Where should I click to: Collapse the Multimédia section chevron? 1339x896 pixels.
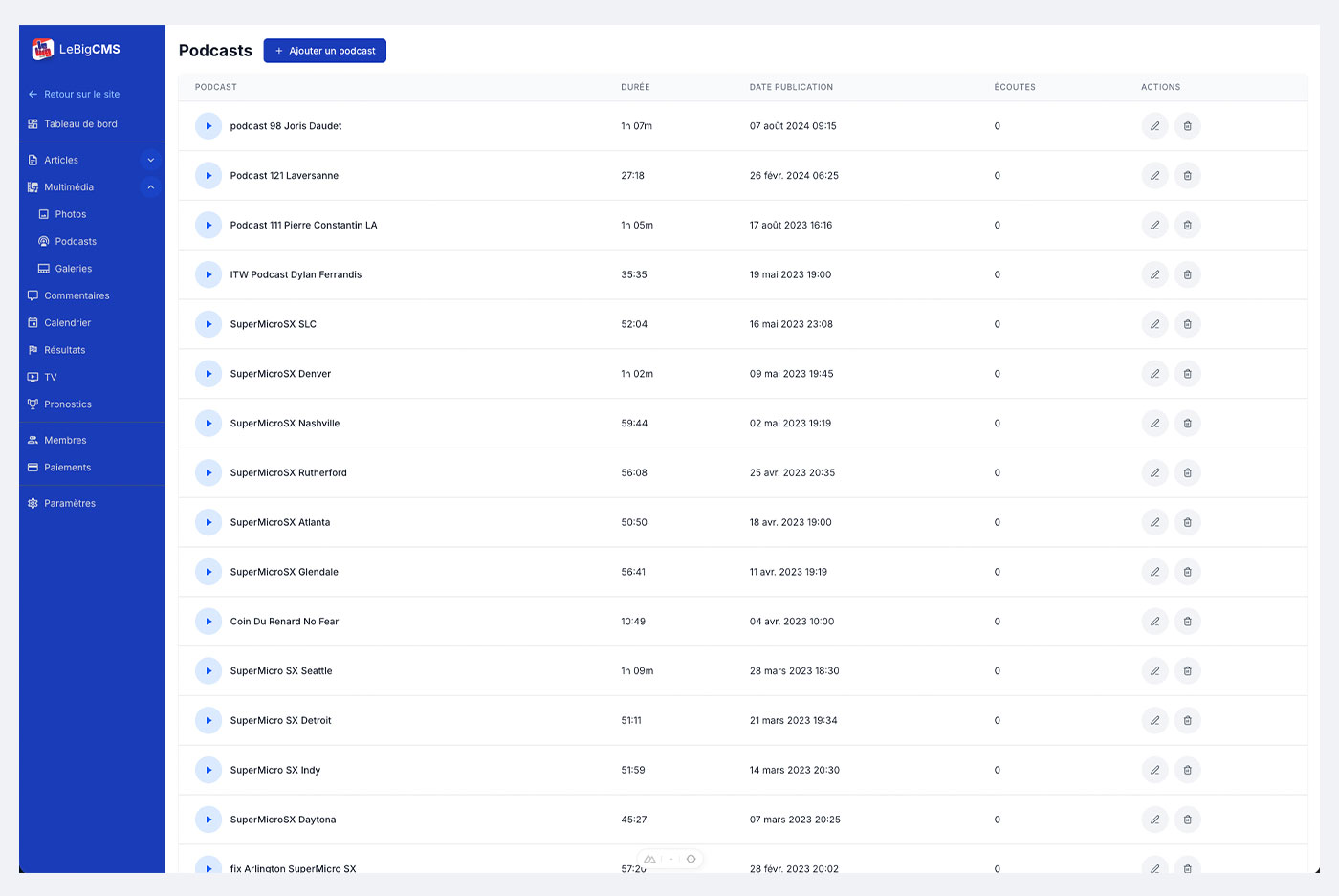point(150,187)
